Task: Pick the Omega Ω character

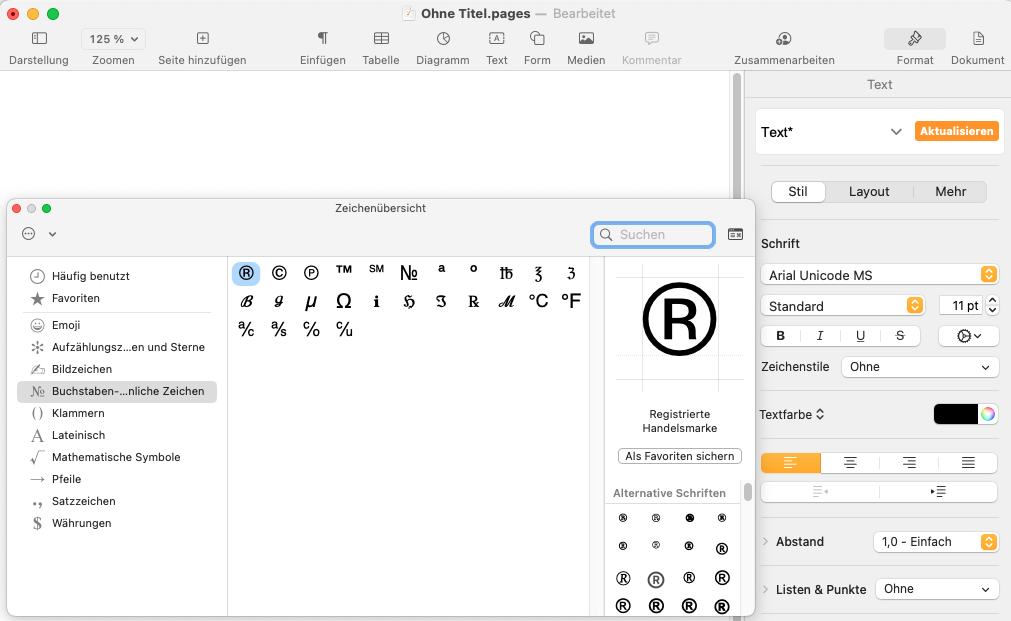Action: [343, 301]
